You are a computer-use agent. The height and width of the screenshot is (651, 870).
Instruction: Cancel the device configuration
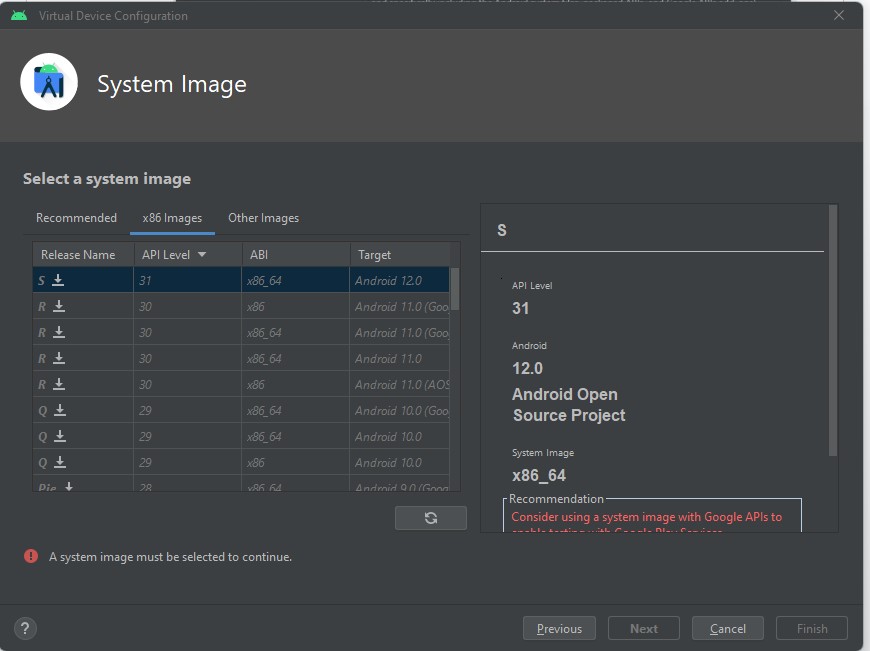[x=727, y=628]
